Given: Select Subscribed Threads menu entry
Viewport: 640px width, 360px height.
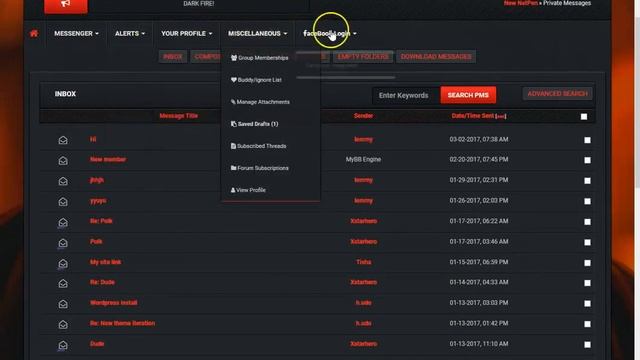Looking at the screenshot, I should coord(258,146).
